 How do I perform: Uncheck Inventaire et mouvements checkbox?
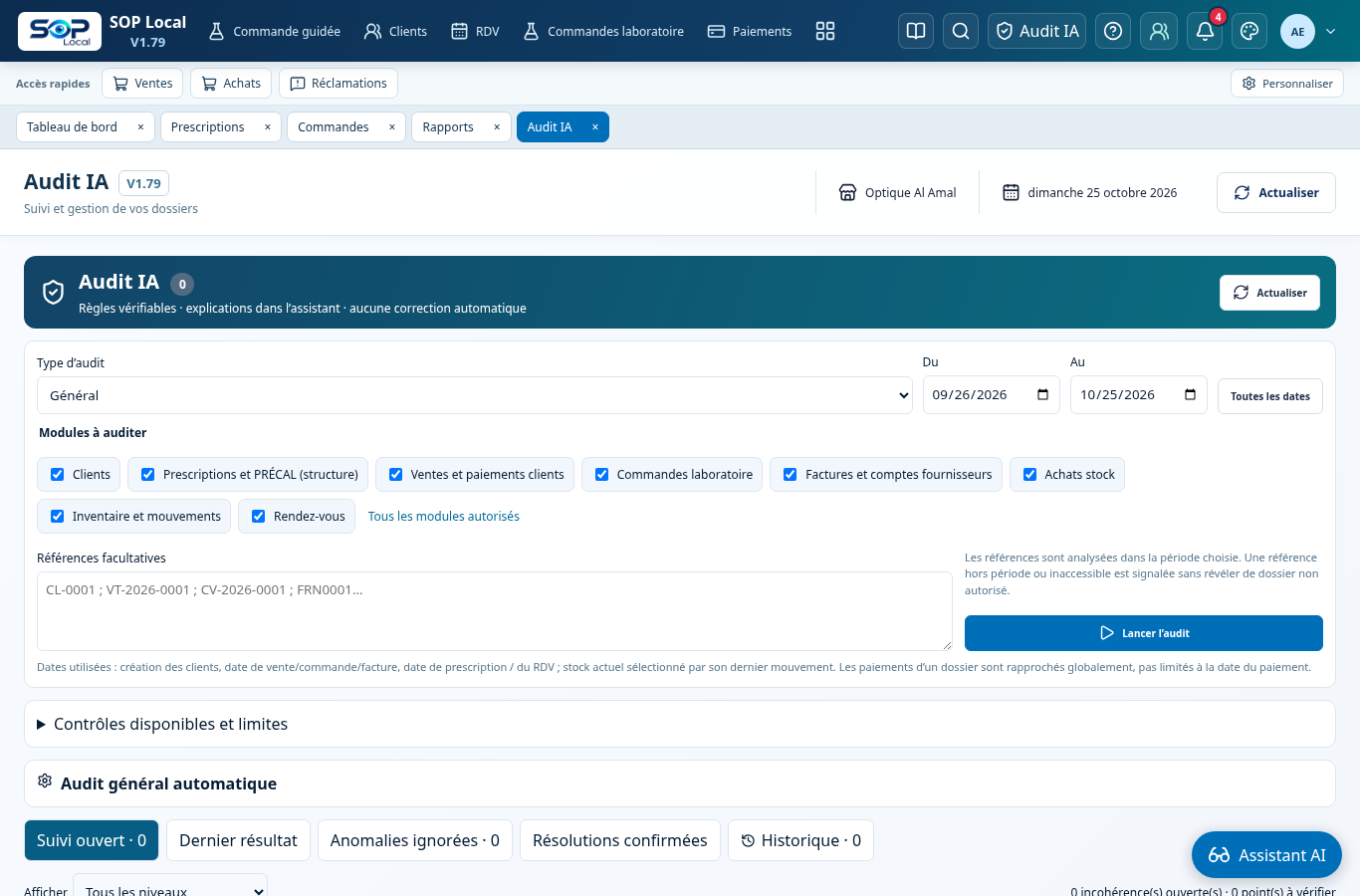point(58,517)
